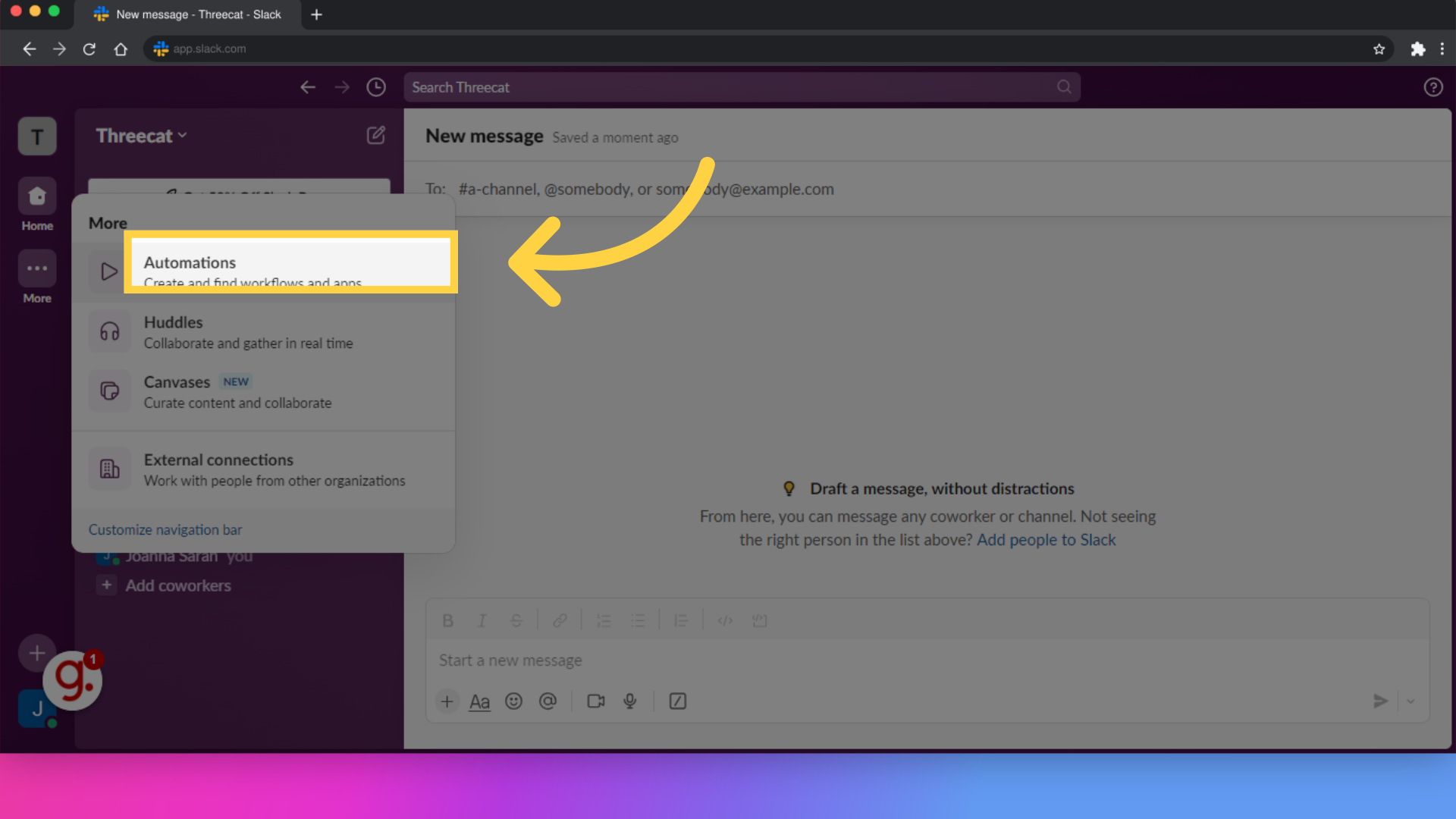This screenshot has width=1456, height=819.
Task: Open the Slack history clock icon
Action: tap(376, 87)
